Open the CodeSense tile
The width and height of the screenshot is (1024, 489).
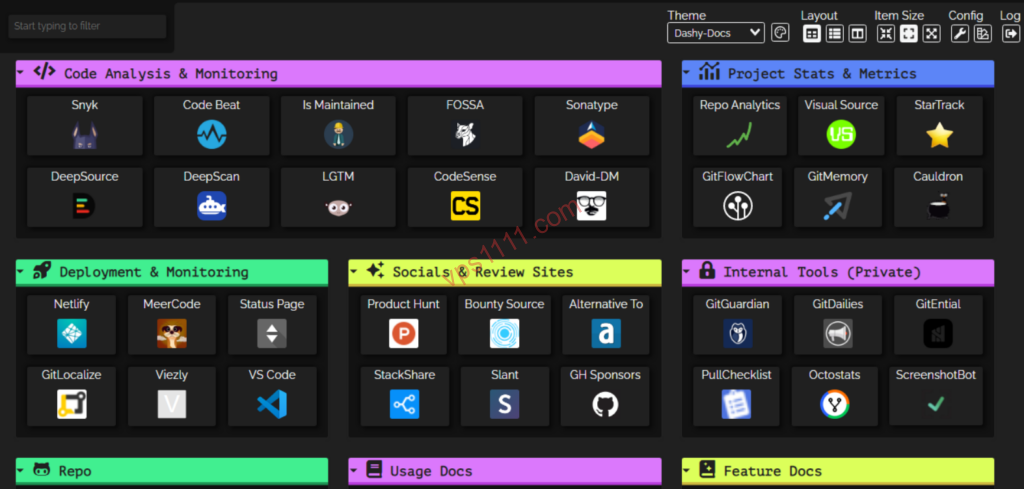pos(465,197)
